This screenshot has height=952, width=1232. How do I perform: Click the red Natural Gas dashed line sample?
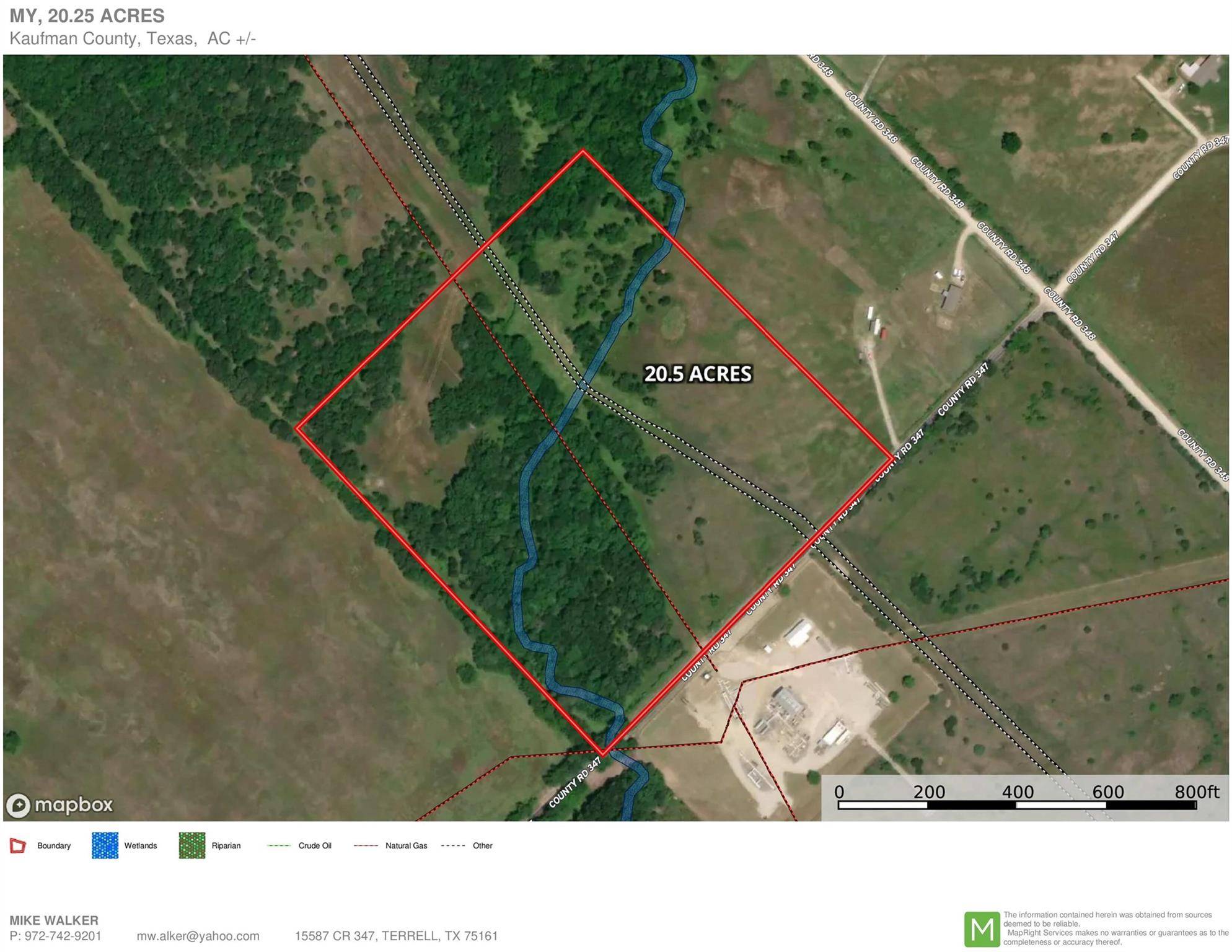click(366, 846)
